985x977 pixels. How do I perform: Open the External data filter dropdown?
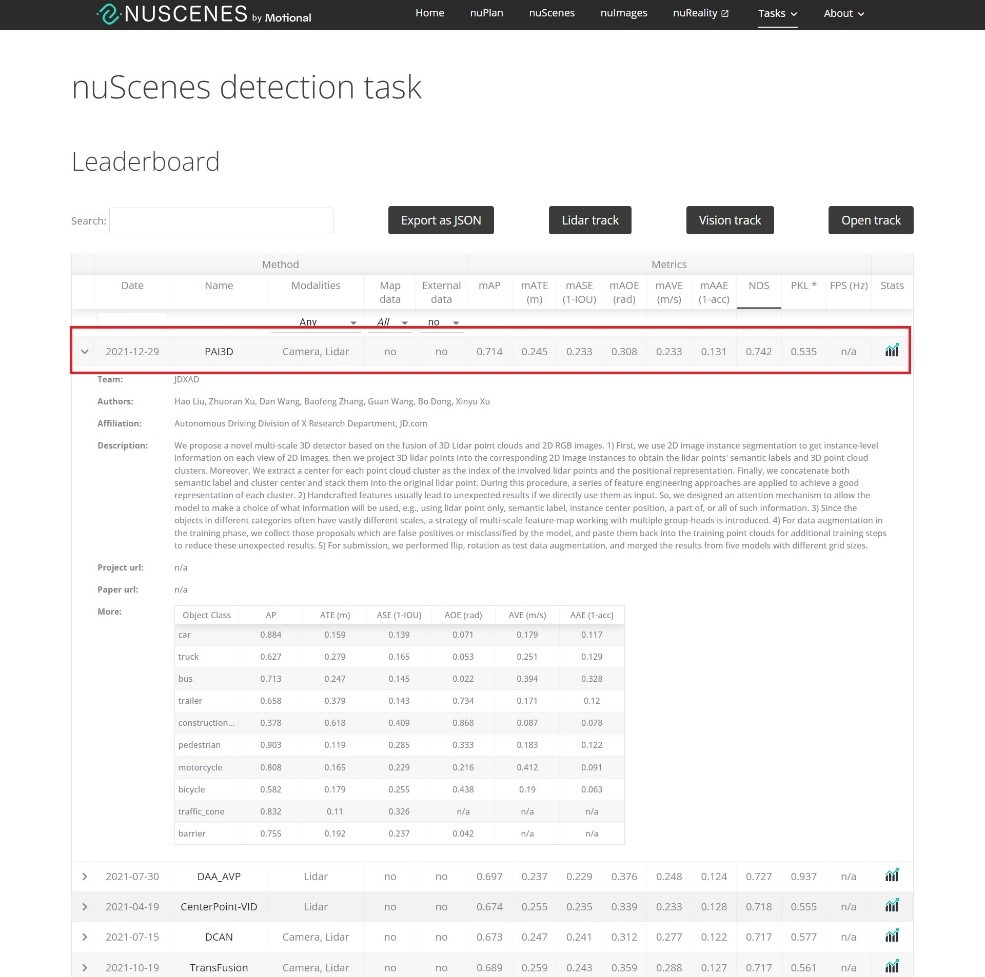pyautogui.click(x=442, y=322)
